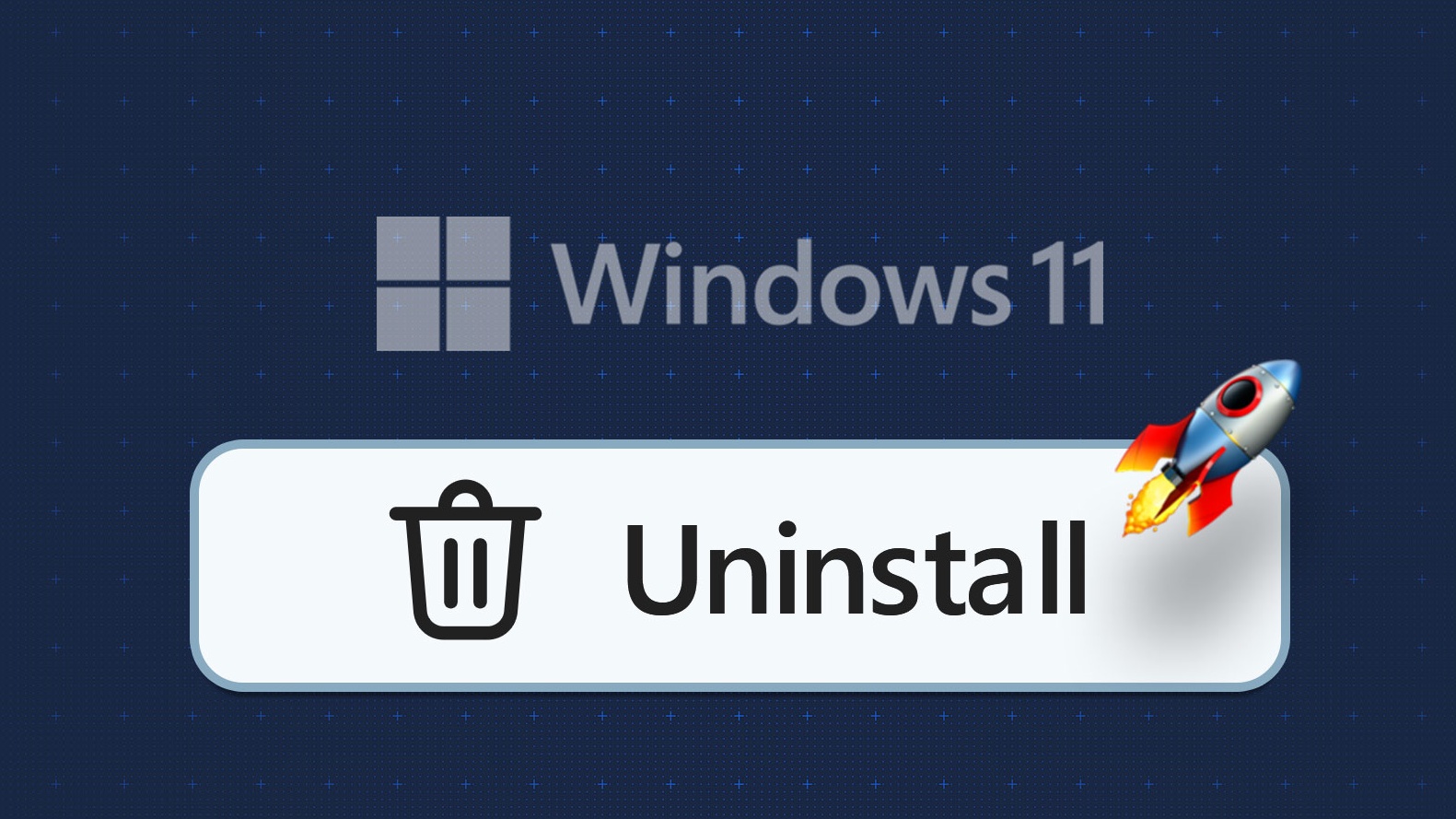Click the "Uninstall" text label

[x=856, y=568]
